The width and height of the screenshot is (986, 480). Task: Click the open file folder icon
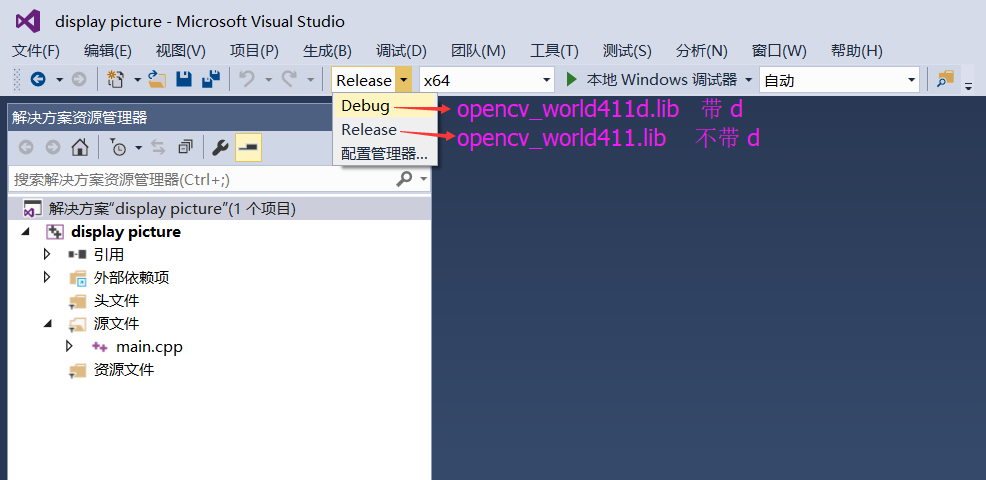point(157,79)
